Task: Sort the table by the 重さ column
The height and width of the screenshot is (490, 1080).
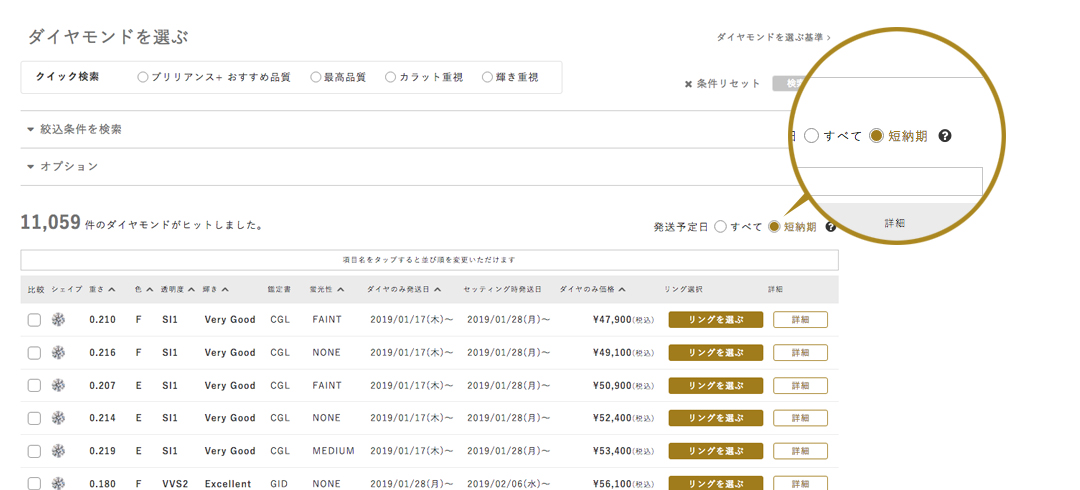Action: (x=102, y=289)
